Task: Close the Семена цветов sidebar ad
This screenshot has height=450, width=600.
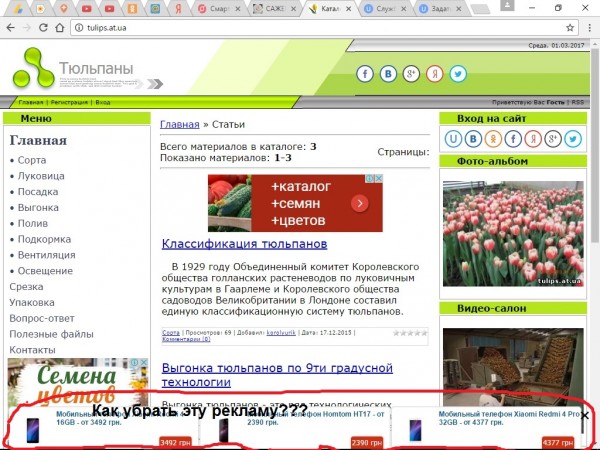Action: point(144,362)
